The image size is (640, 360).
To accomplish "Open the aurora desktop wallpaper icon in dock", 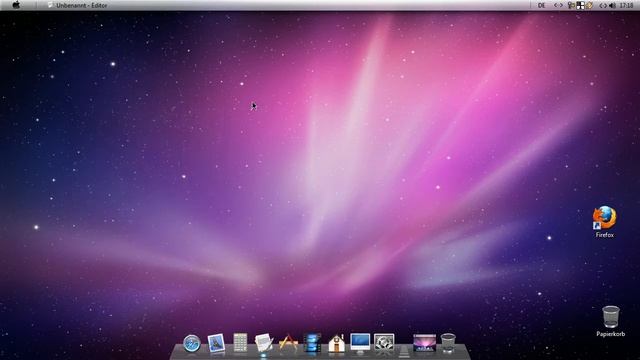I will point(424,343).
